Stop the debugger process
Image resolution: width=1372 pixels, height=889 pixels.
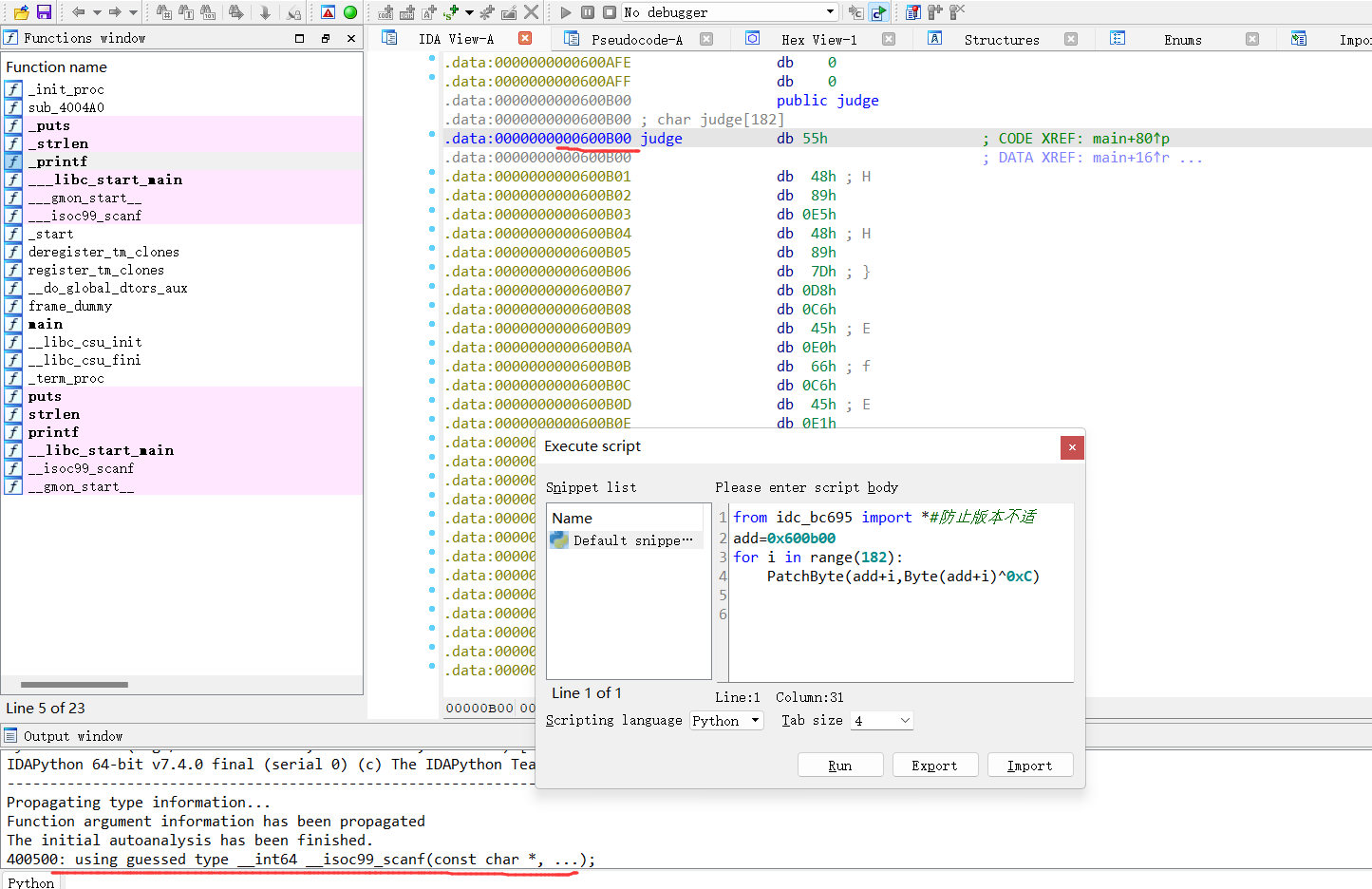(609, 12)
